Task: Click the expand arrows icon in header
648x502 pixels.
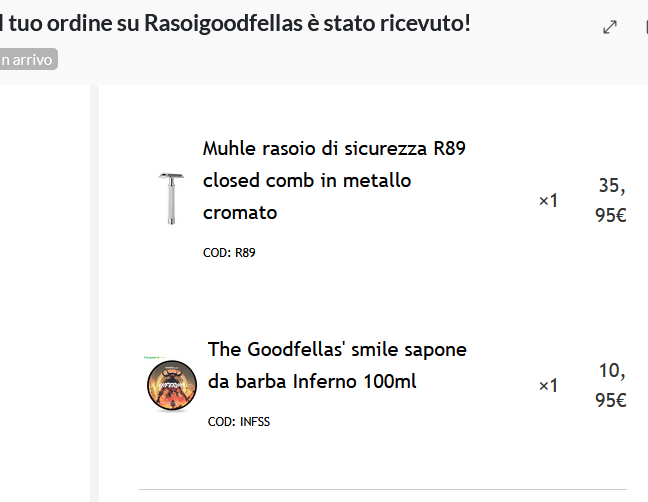Action: (610, 27)
